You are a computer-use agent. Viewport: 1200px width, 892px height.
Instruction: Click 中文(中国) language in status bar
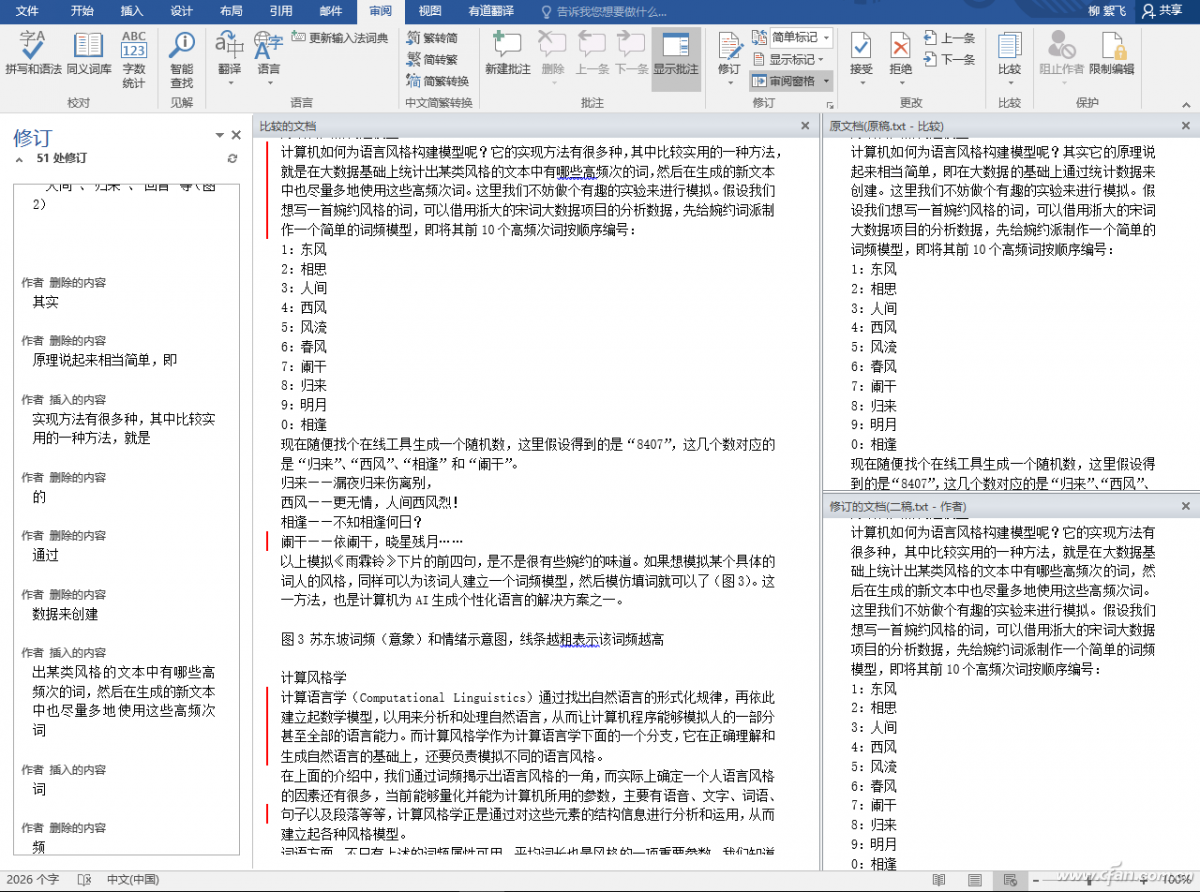click(x=133, y=880)
